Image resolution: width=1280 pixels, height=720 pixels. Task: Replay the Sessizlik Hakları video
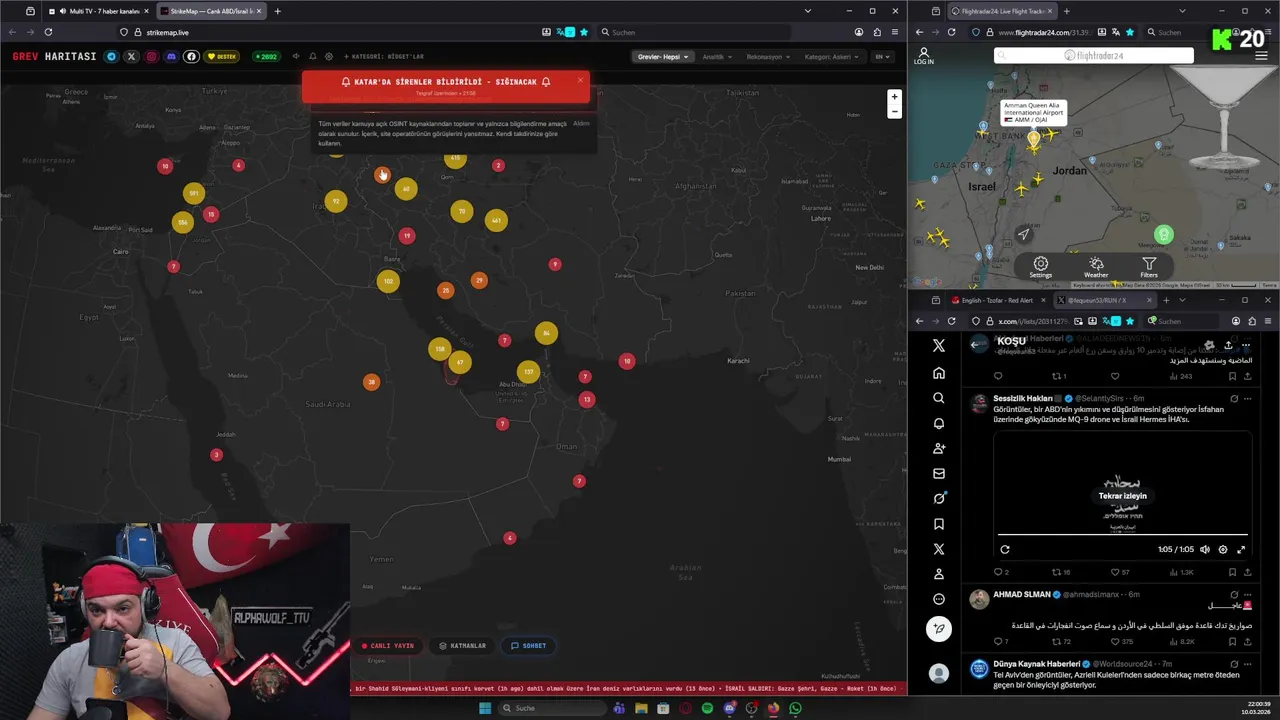(1005, 549)
